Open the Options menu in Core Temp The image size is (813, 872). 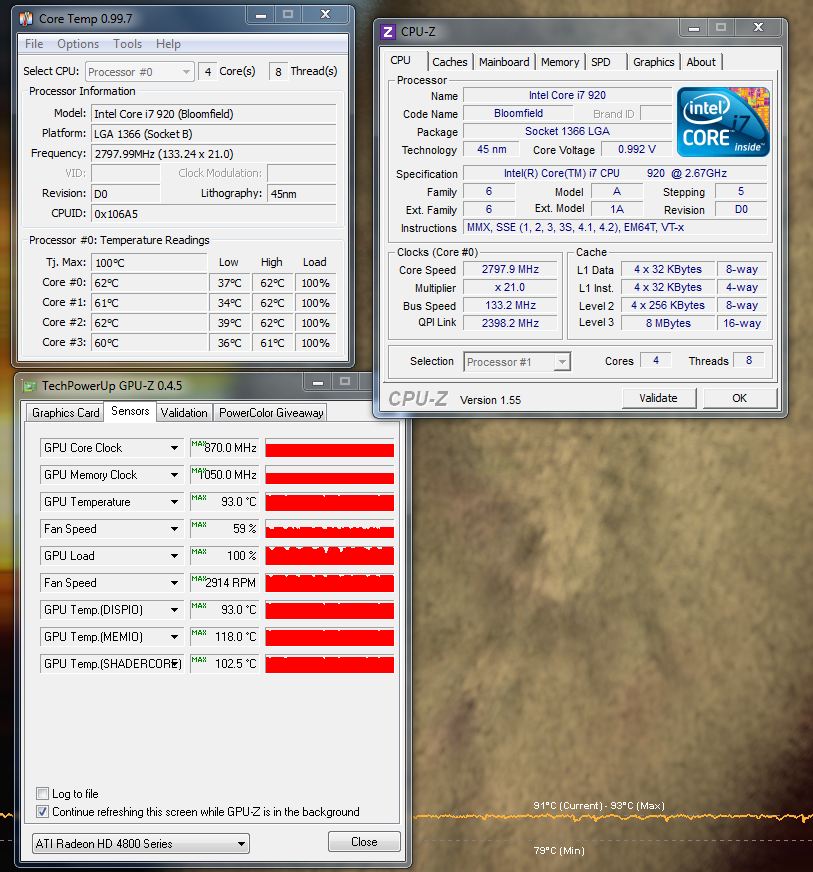[x=78, y=44]
